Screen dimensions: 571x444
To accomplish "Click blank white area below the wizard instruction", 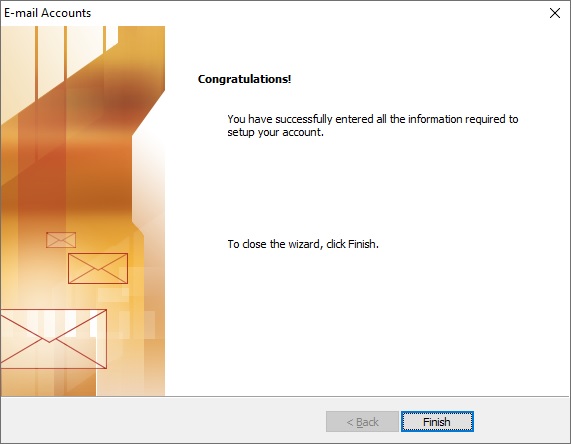I will point(364,321).
